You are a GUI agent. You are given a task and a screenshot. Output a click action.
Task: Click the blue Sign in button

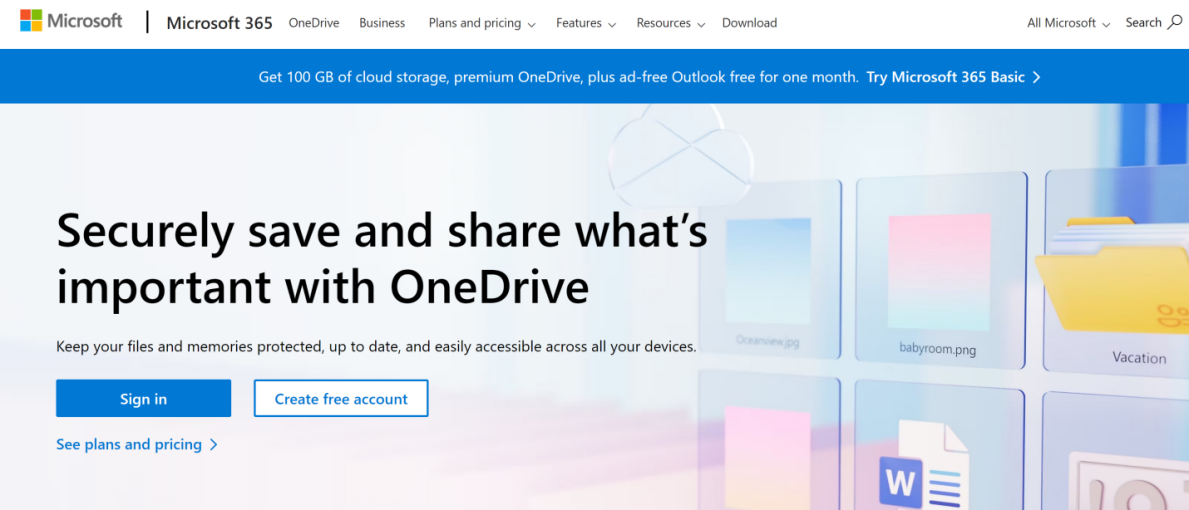143,399
